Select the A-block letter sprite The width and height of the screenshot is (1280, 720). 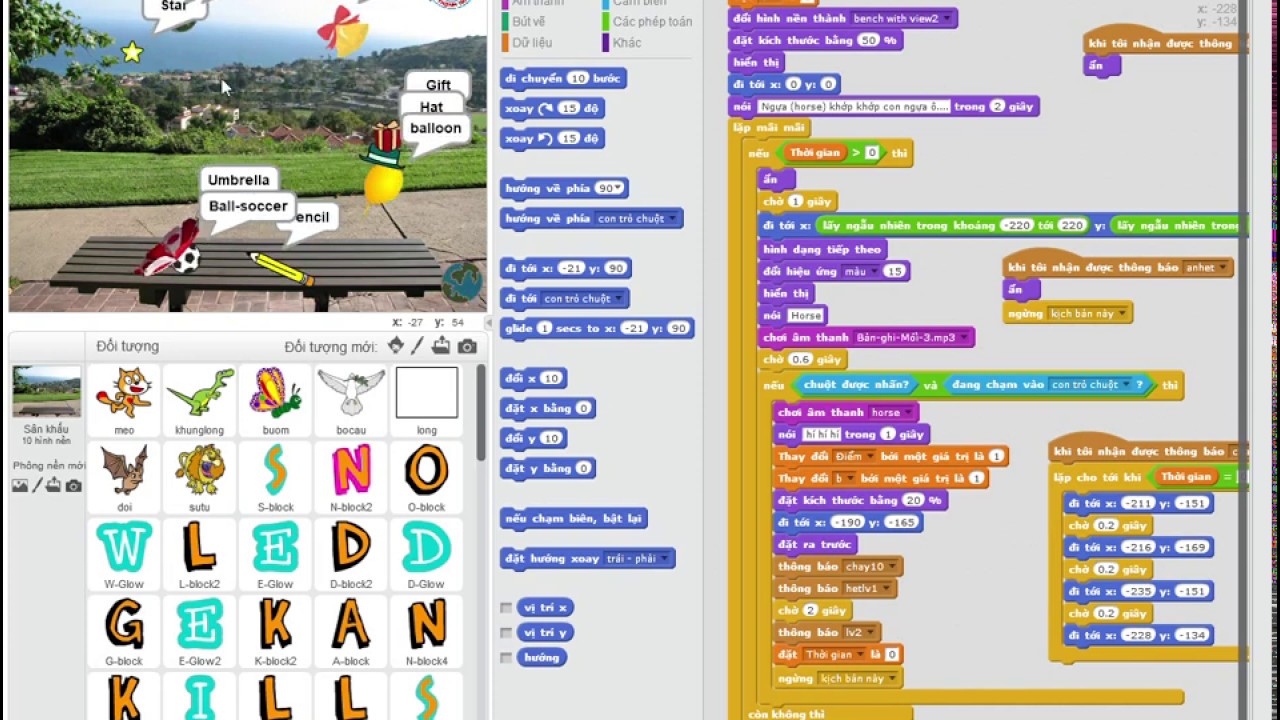pos(351,631)
